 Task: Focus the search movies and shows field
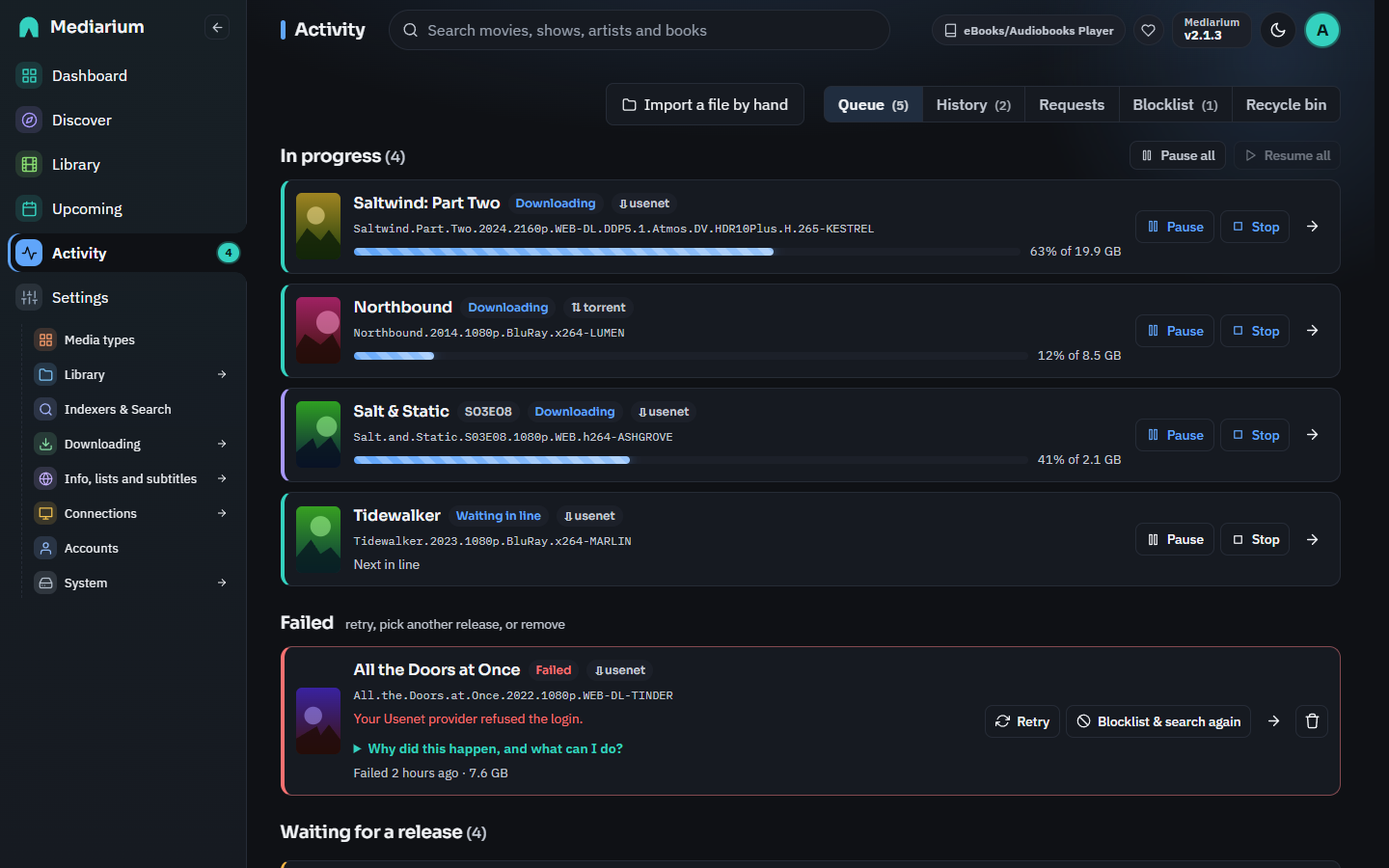click(639, 30)
